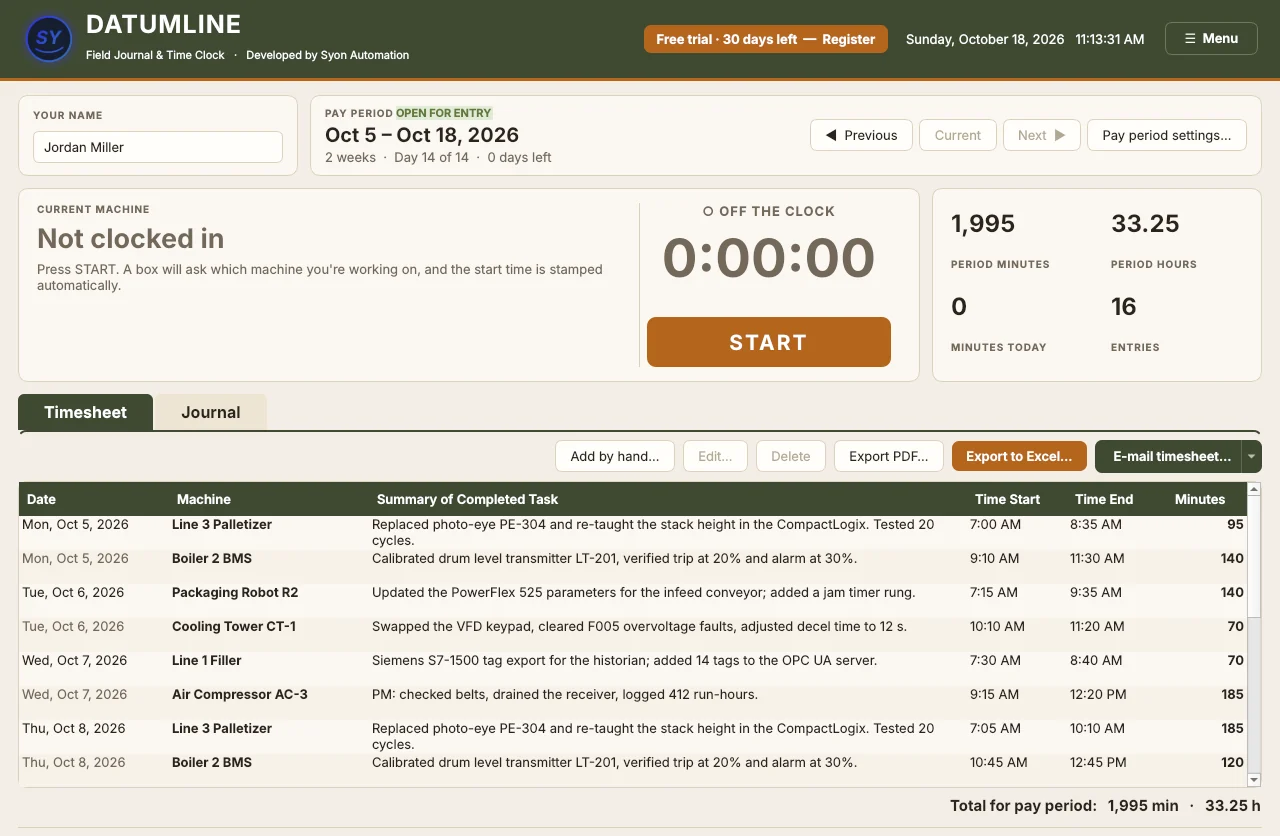This screenshot has width=1280, height=836.
Task: Click Export to Excel button
Action: click(1019, 456)
